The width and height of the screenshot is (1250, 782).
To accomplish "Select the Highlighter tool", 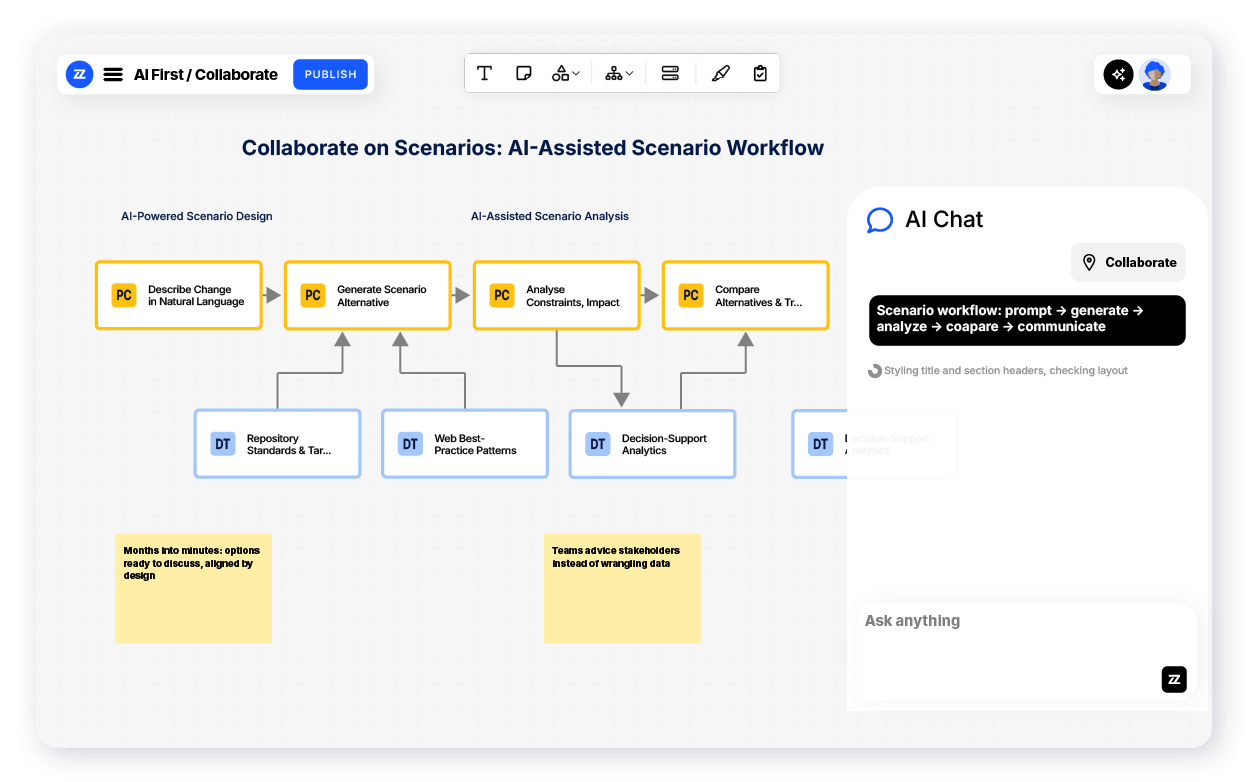I will (x=721, y=73).
